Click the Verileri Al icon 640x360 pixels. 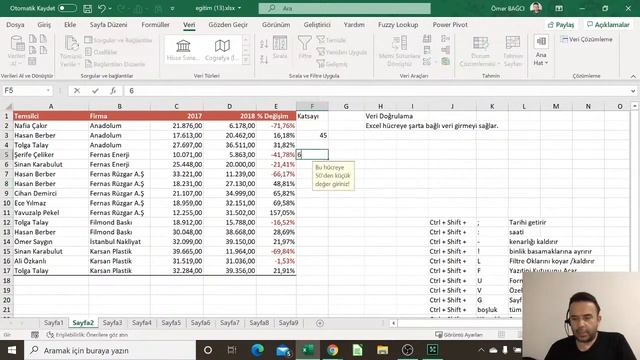click(x=16, y=51)
